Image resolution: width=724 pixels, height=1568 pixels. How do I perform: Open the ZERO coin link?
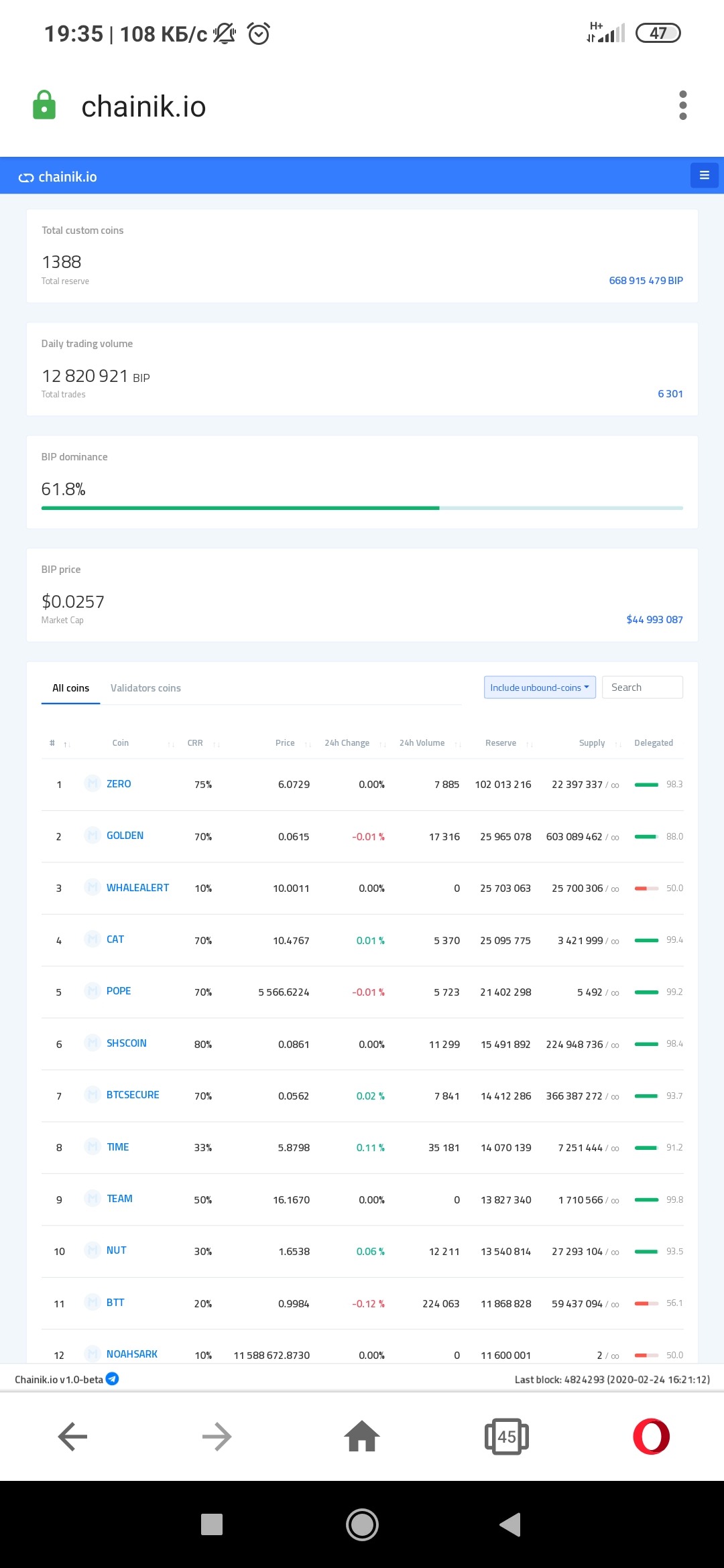119,784
